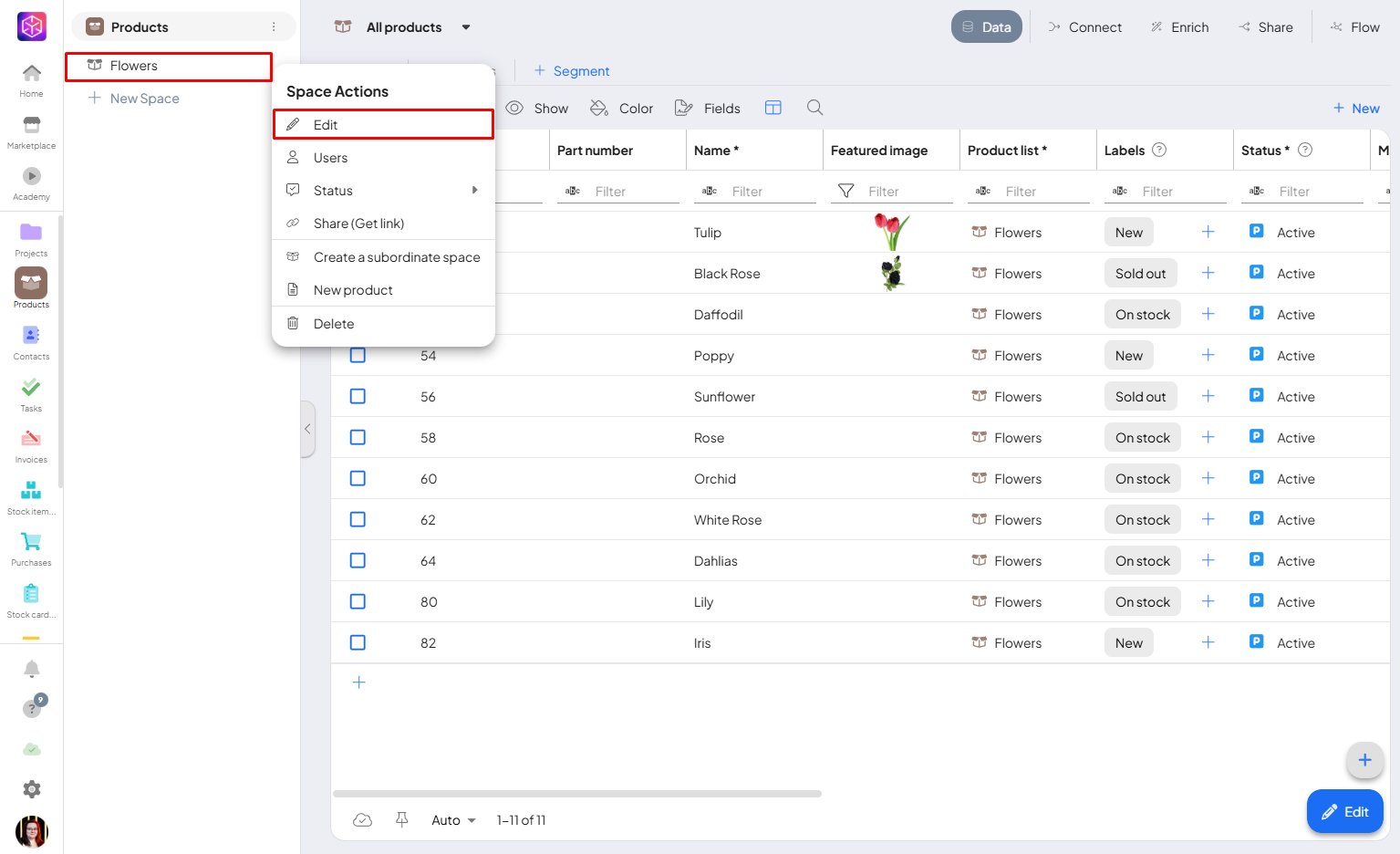
Task: Open the Color toolbar option
Action: pos(622,109)
